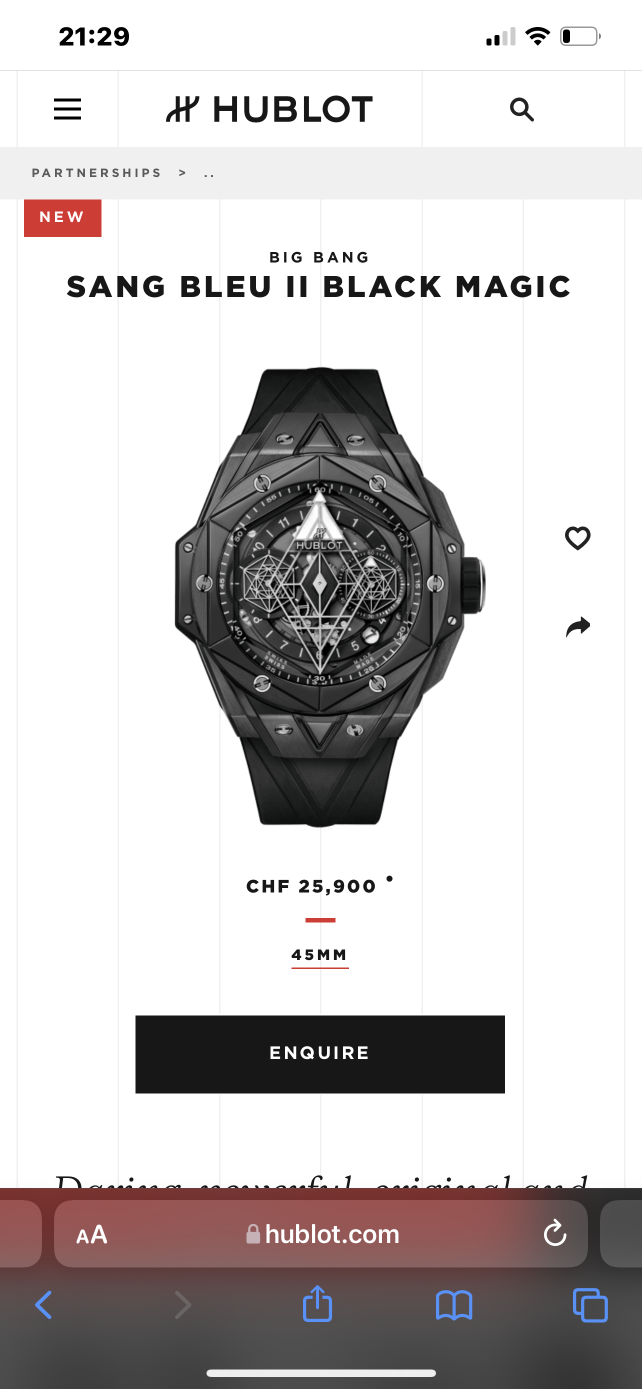Go back with Safari back arrow
642x1389 pixels.
point(43,1304)
